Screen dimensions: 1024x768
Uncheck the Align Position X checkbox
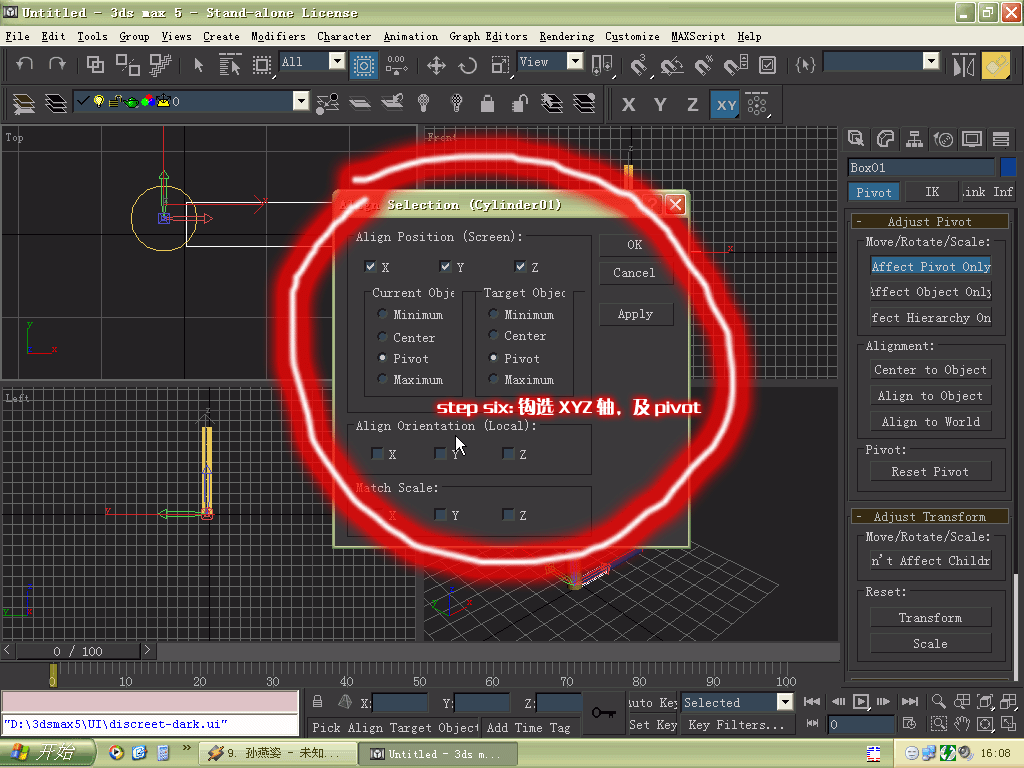click(x=370, y=266)
